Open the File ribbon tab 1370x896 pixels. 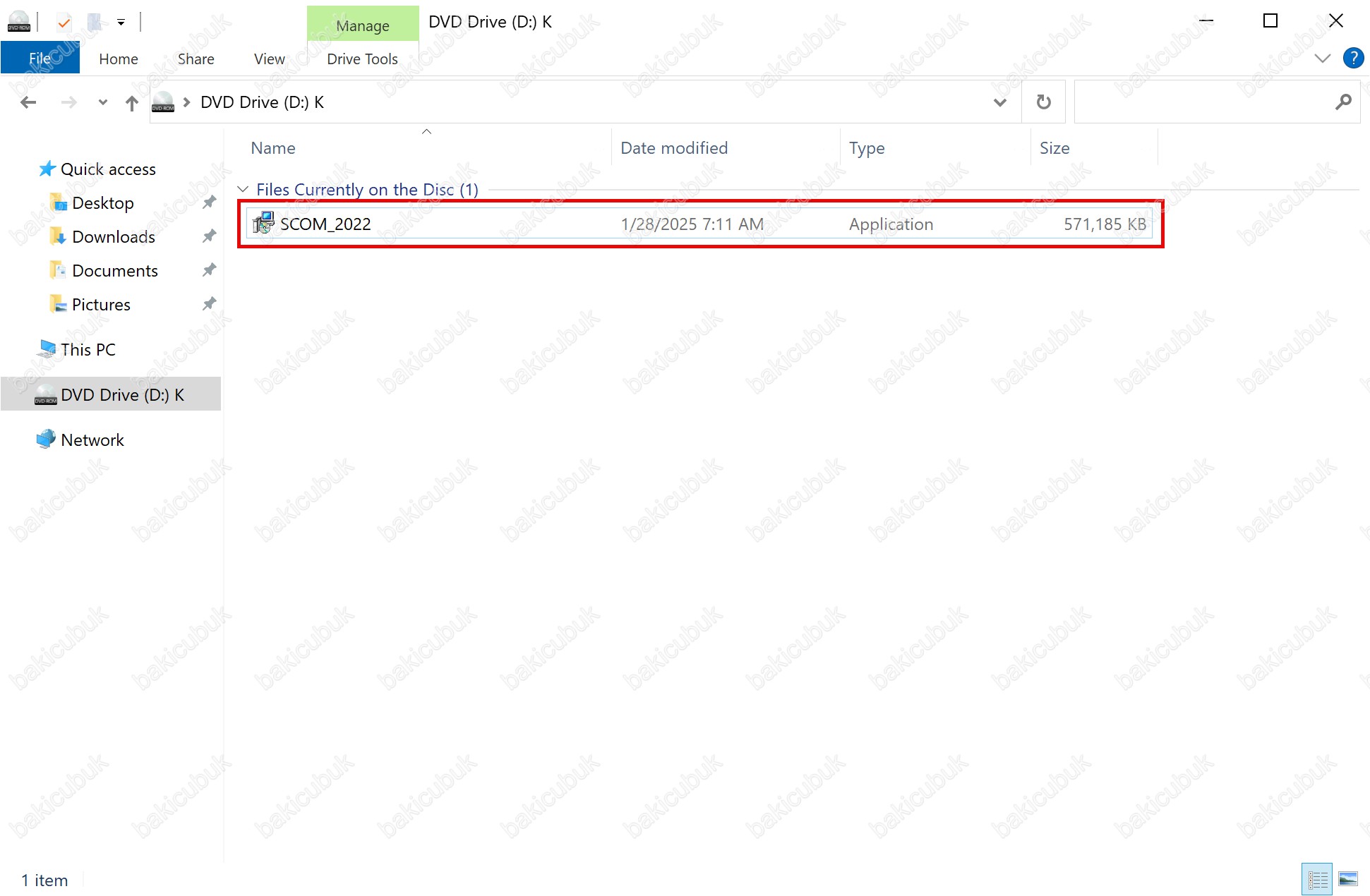pyautogui.click(x=40, y=59)
